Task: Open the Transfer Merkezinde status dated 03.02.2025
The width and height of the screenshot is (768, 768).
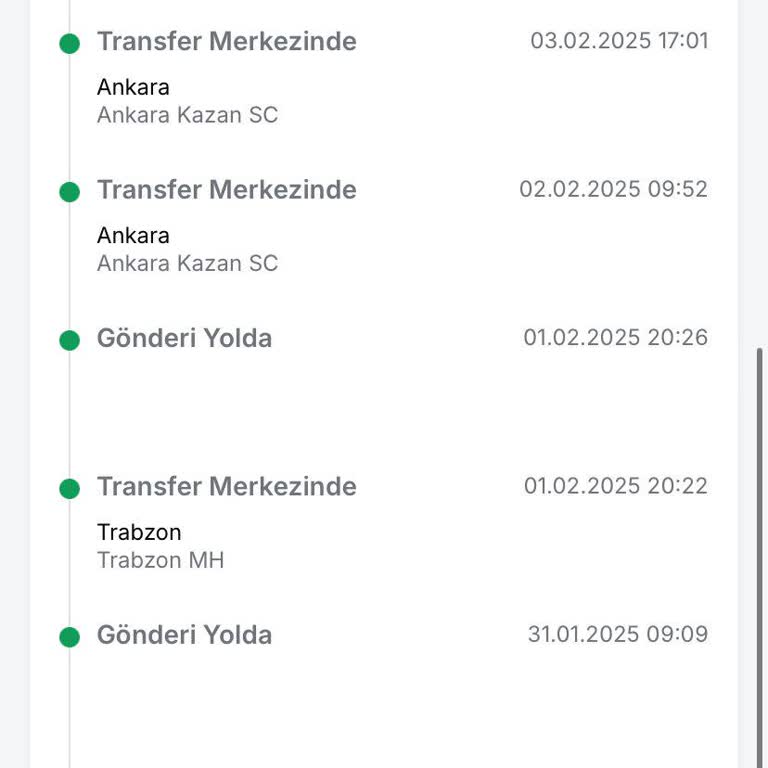Action: [x=226, y=42]
